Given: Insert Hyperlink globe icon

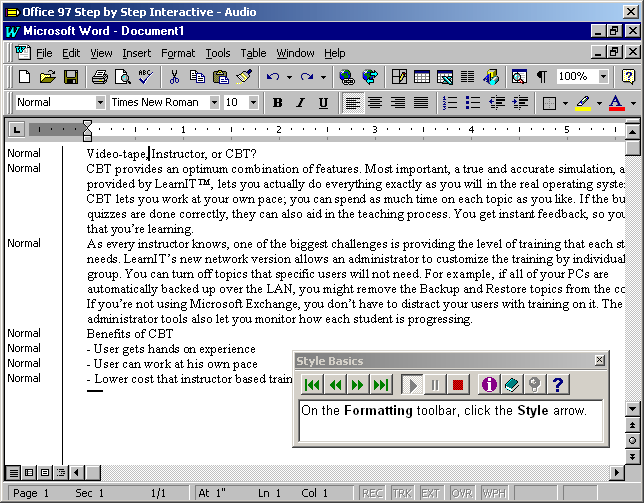Looking at the screenshot, I should (x=347, y=77).
